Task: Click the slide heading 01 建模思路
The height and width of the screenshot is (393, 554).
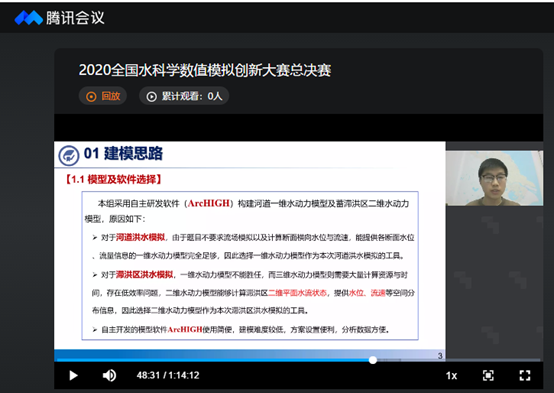Action: tap(123, 153)
